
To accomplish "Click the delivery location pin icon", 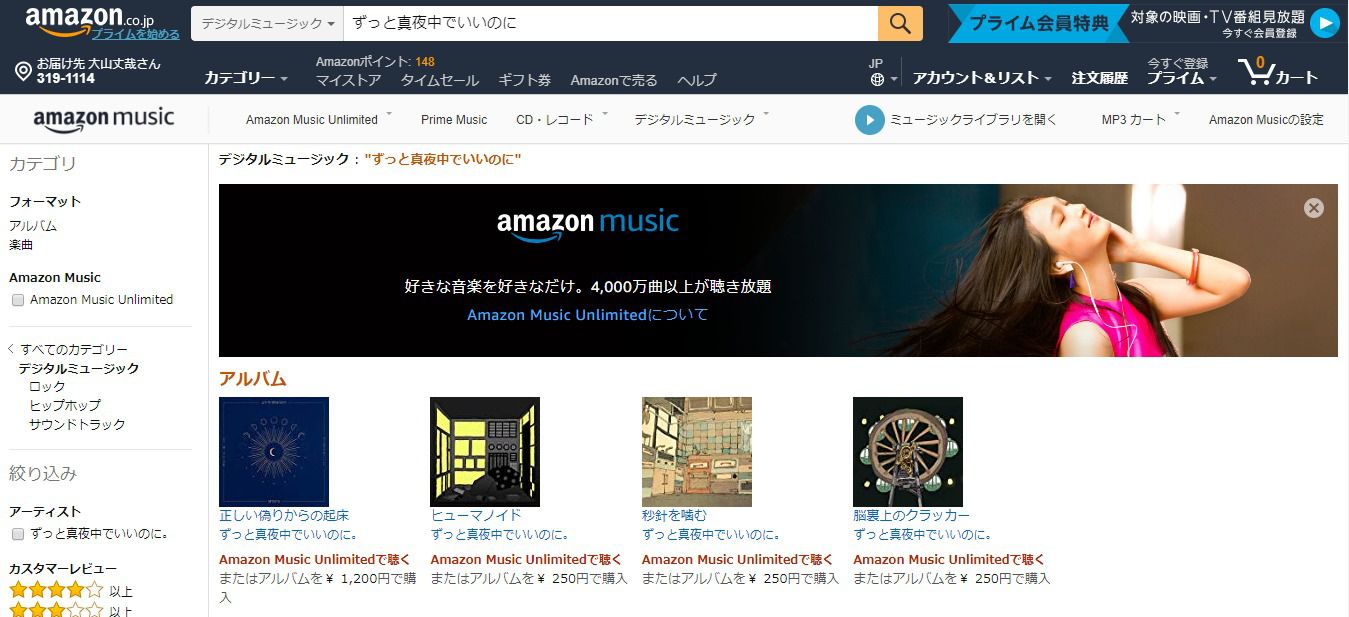I will (23, 71).
